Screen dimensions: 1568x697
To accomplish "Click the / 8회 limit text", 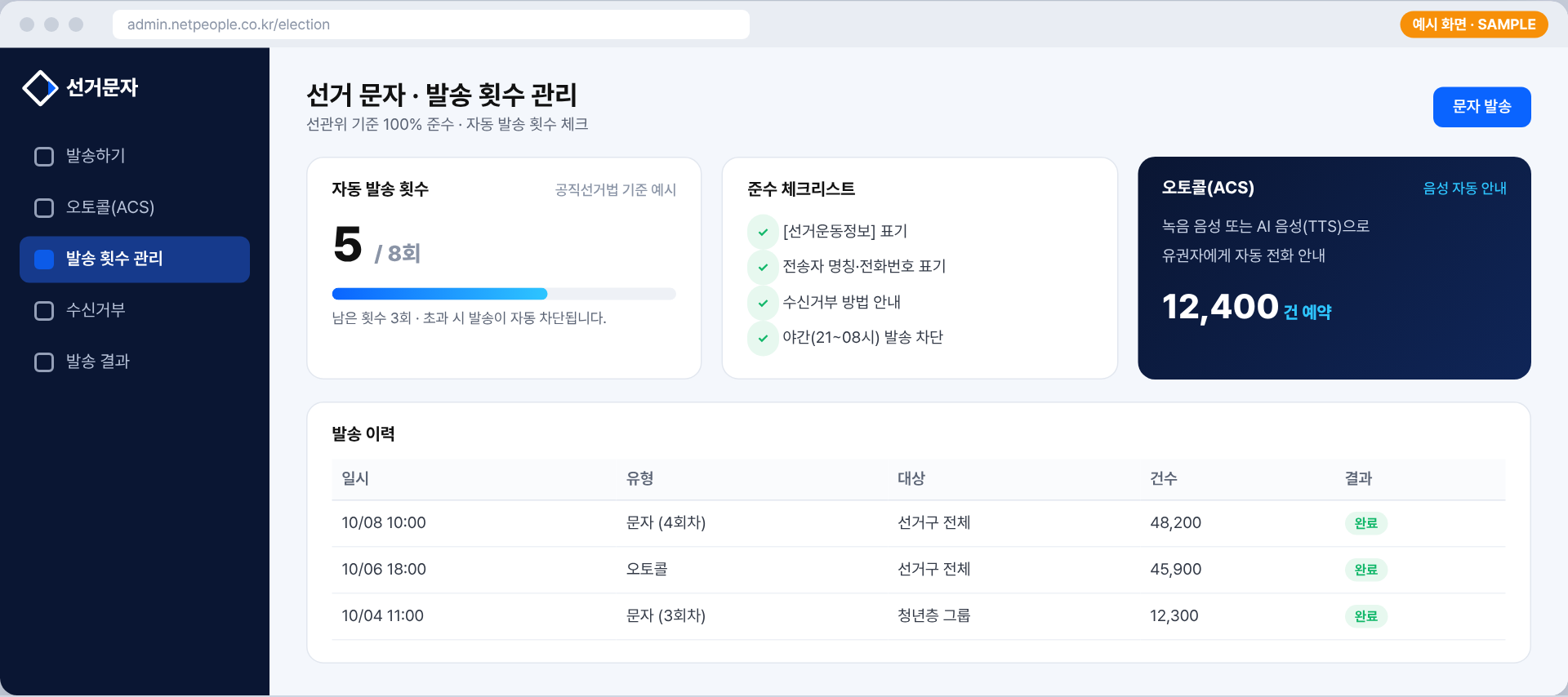I will (x=397, y=254).
